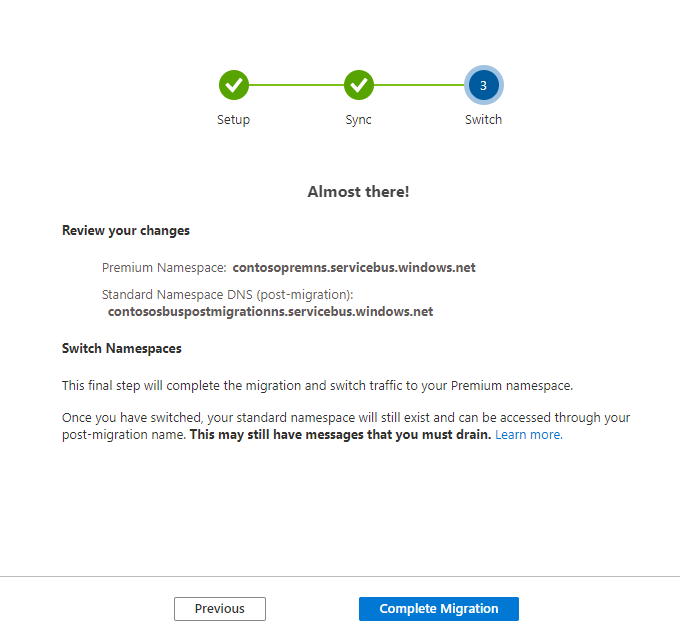The image size is (680, 644).
Task: Click the final step migration description sentence
Action: click(317, 386)
